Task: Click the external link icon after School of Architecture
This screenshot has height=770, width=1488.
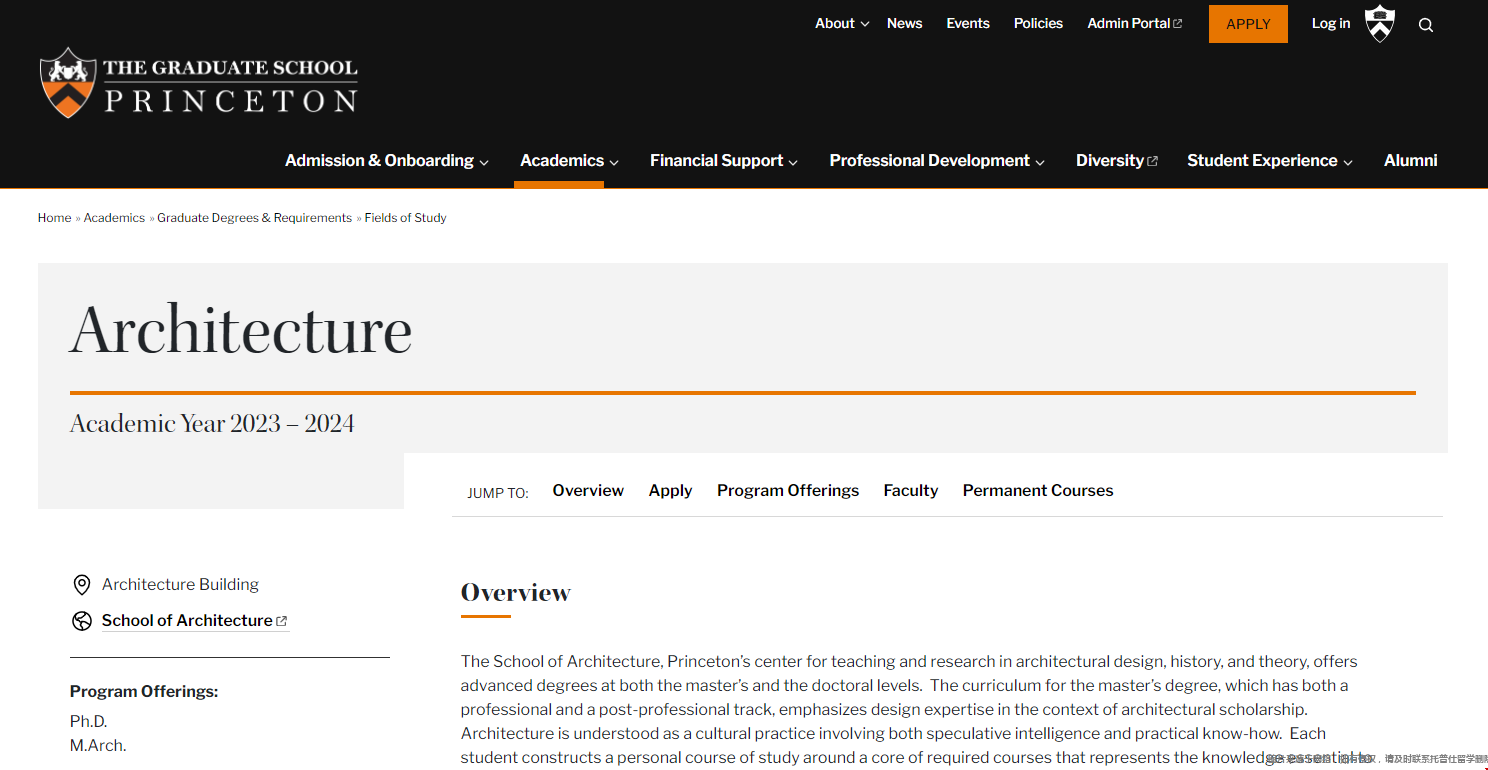Action: [282, 621]
